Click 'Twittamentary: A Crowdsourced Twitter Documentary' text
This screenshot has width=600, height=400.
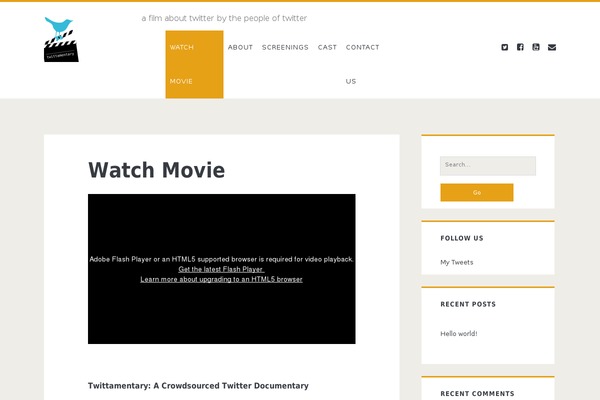click(198, 386)
